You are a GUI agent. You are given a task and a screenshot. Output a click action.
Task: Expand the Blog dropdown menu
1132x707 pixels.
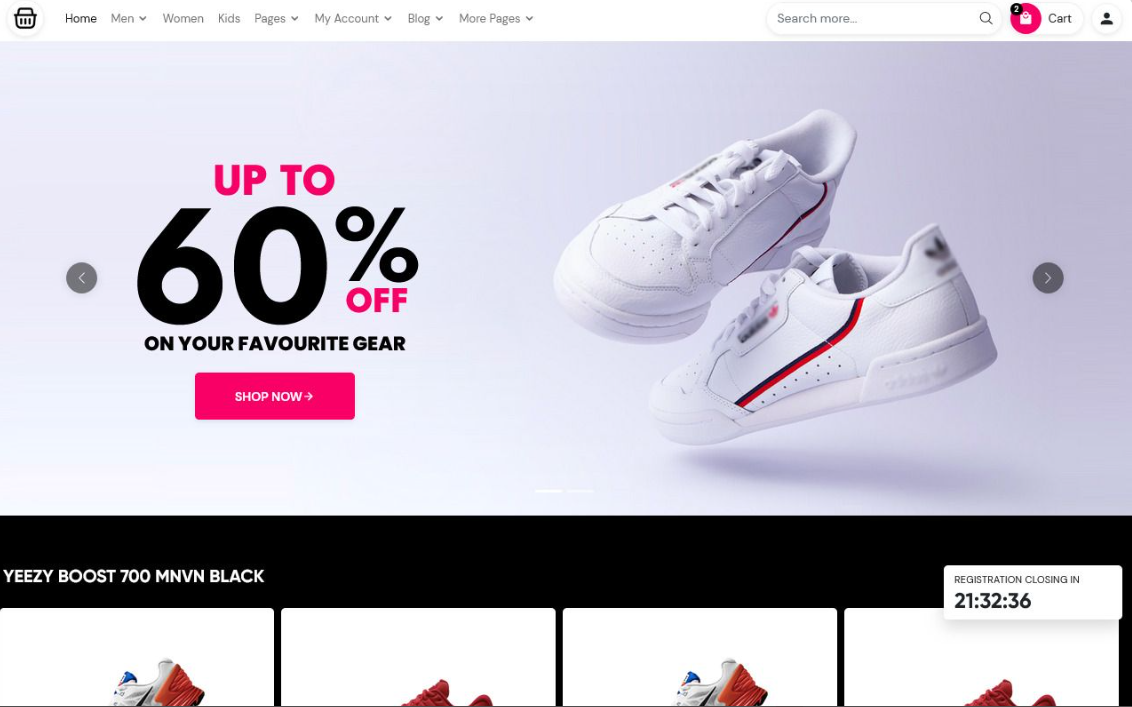click(425, 18)
